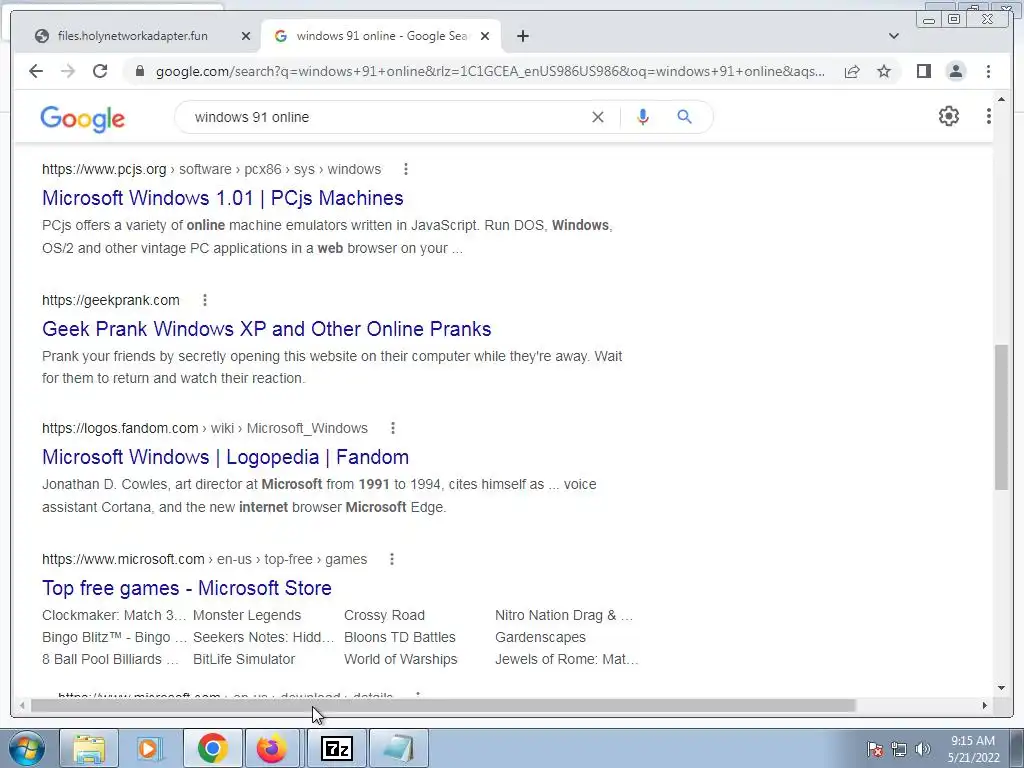This screenshot has height=768, width=1024.
Task: Open Windows Explorer from the taskbar
Action: 89,748
